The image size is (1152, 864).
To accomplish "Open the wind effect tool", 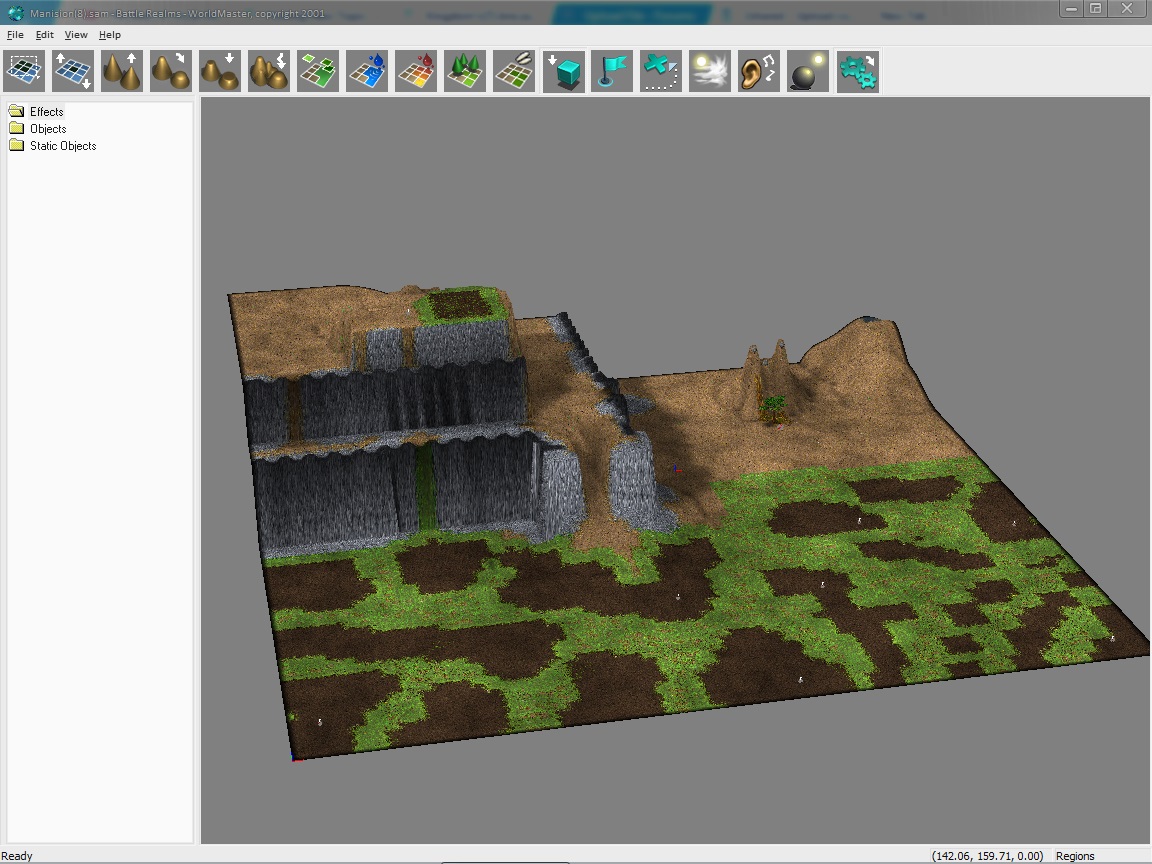I will pyautogui.click(x=710, y=71).
